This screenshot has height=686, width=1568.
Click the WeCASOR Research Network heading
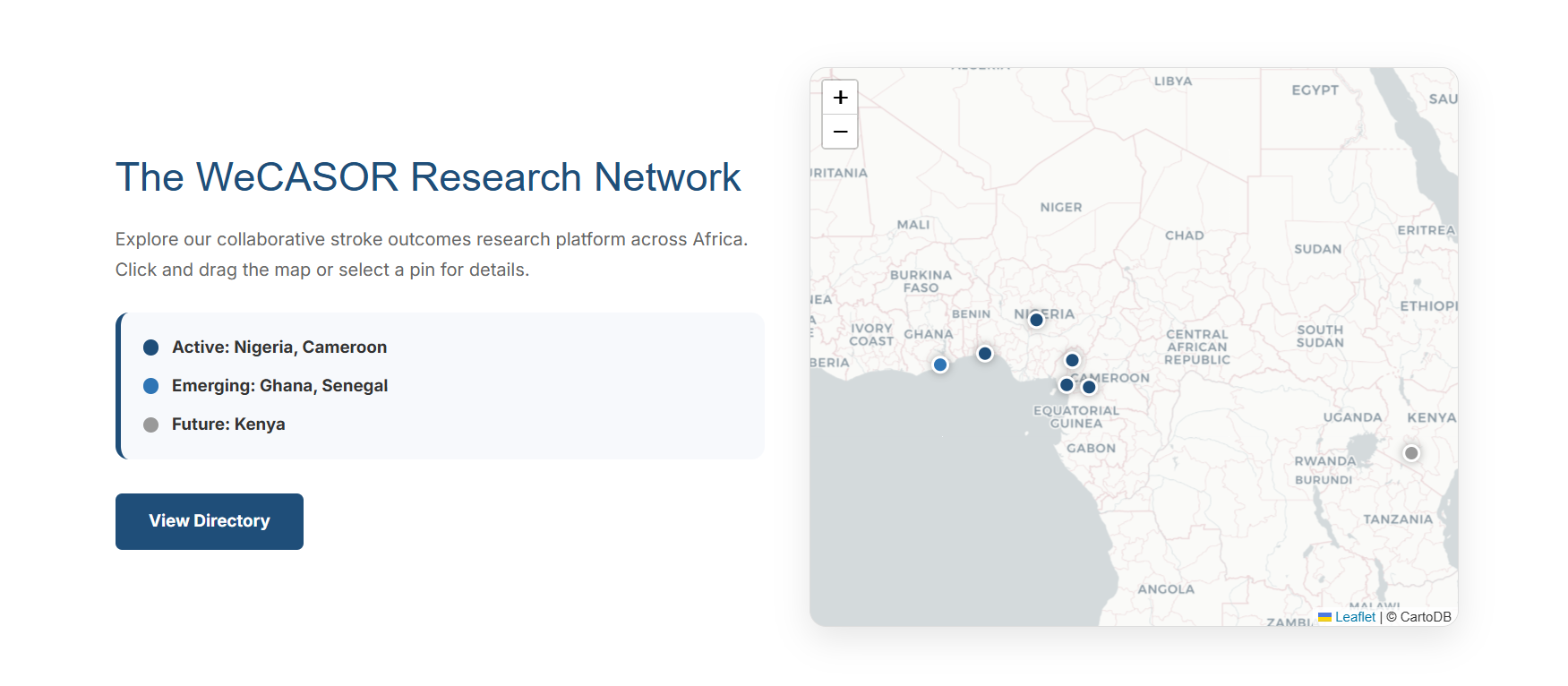[428, 177]
